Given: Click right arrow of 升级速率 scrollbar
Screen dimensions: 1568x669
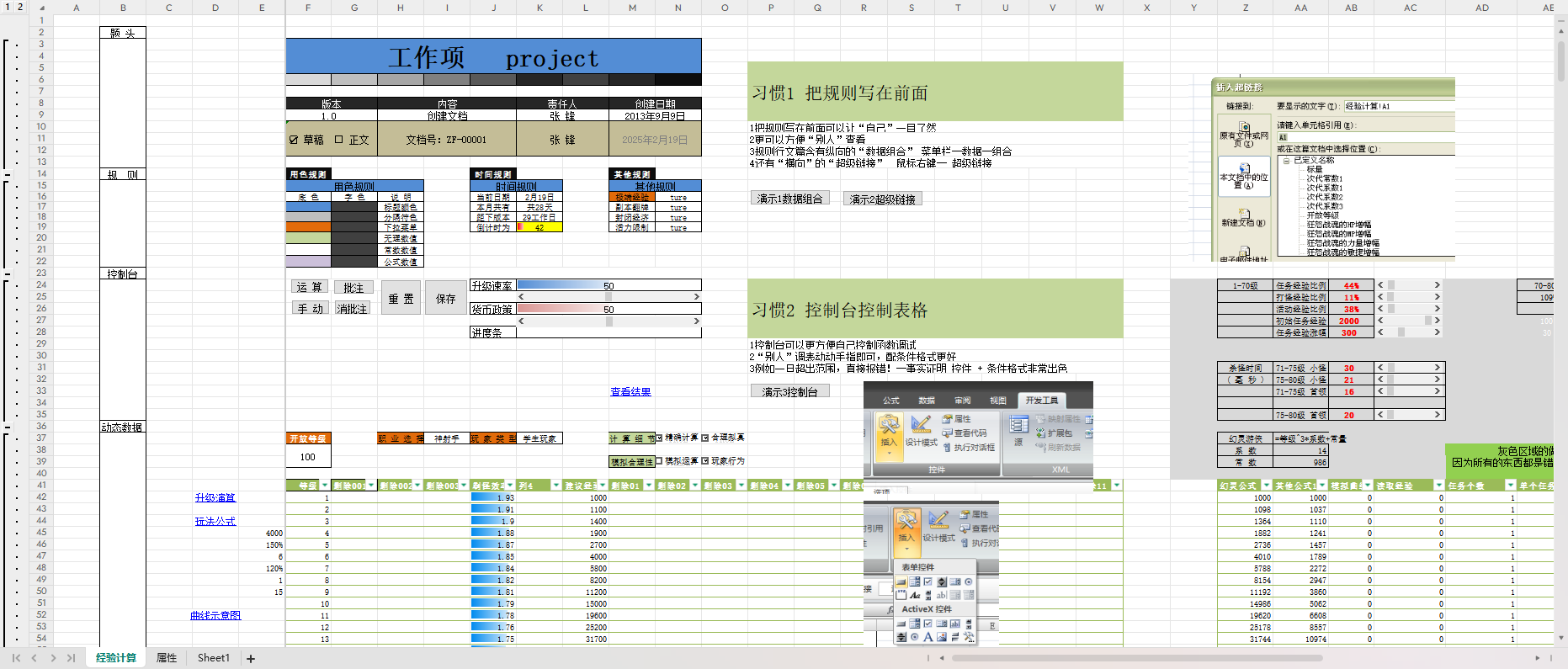Looking at the screenshot, I should tap(697, 297).
